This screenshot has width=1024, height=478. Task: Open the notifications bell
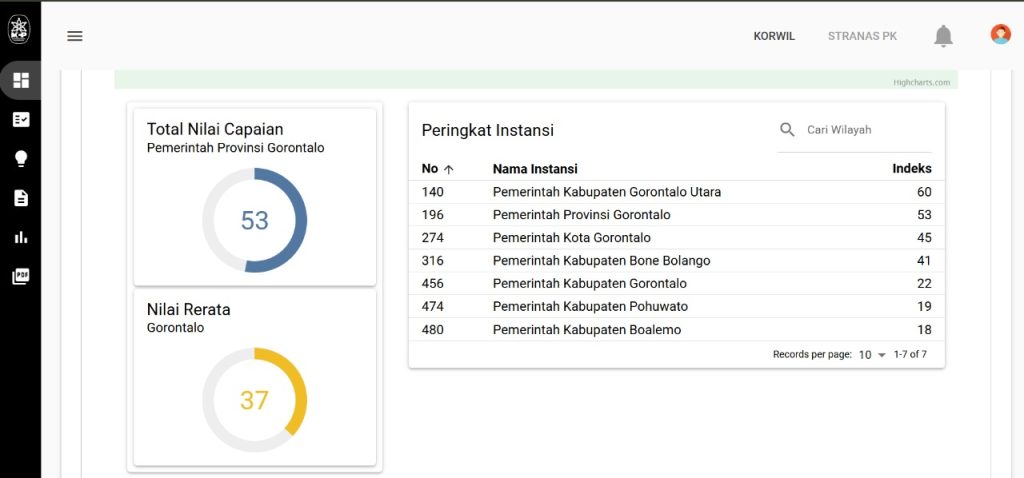point(943,36)
